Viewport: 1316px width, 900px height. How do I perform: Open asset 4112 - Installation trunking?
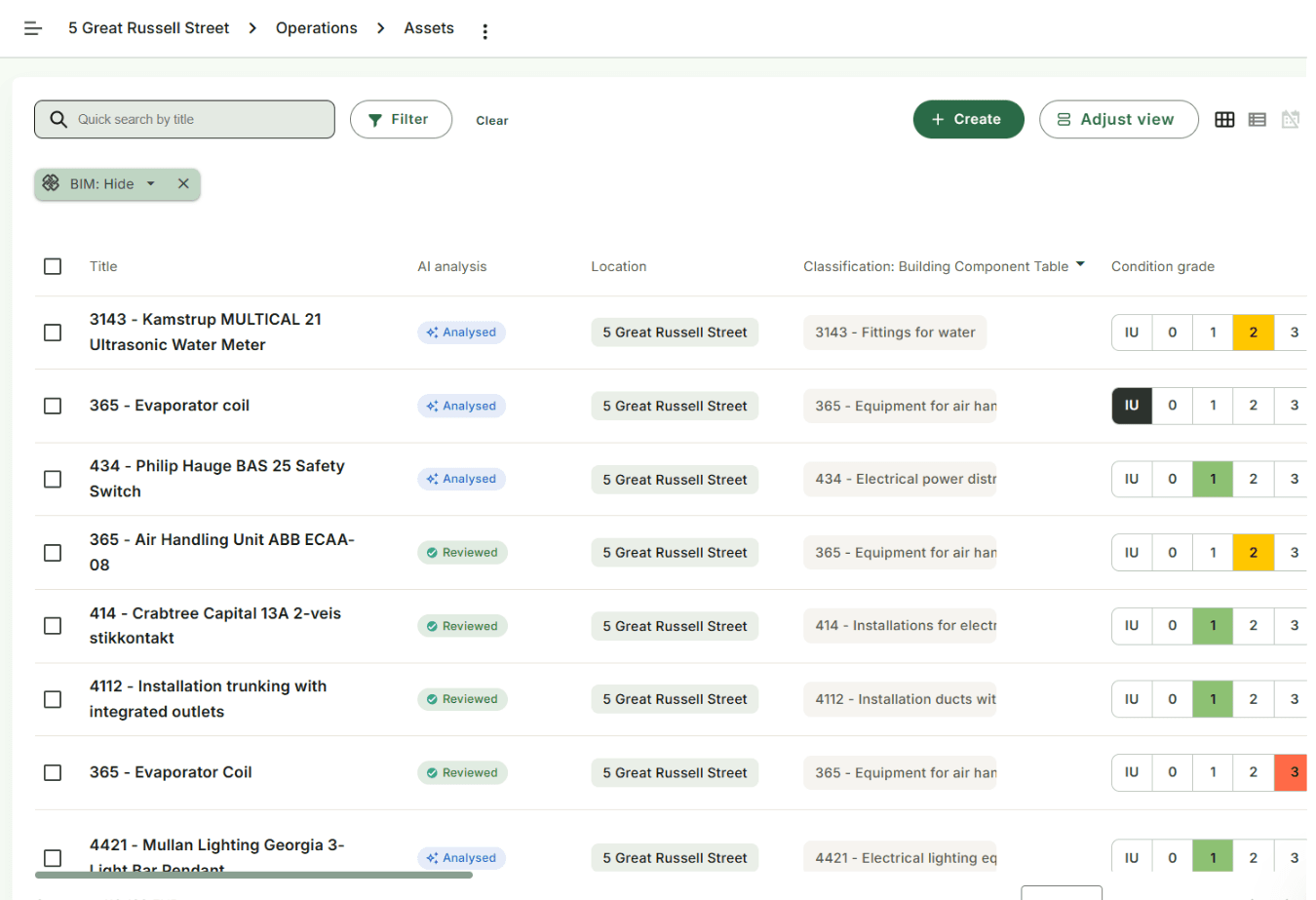point(208,699)
